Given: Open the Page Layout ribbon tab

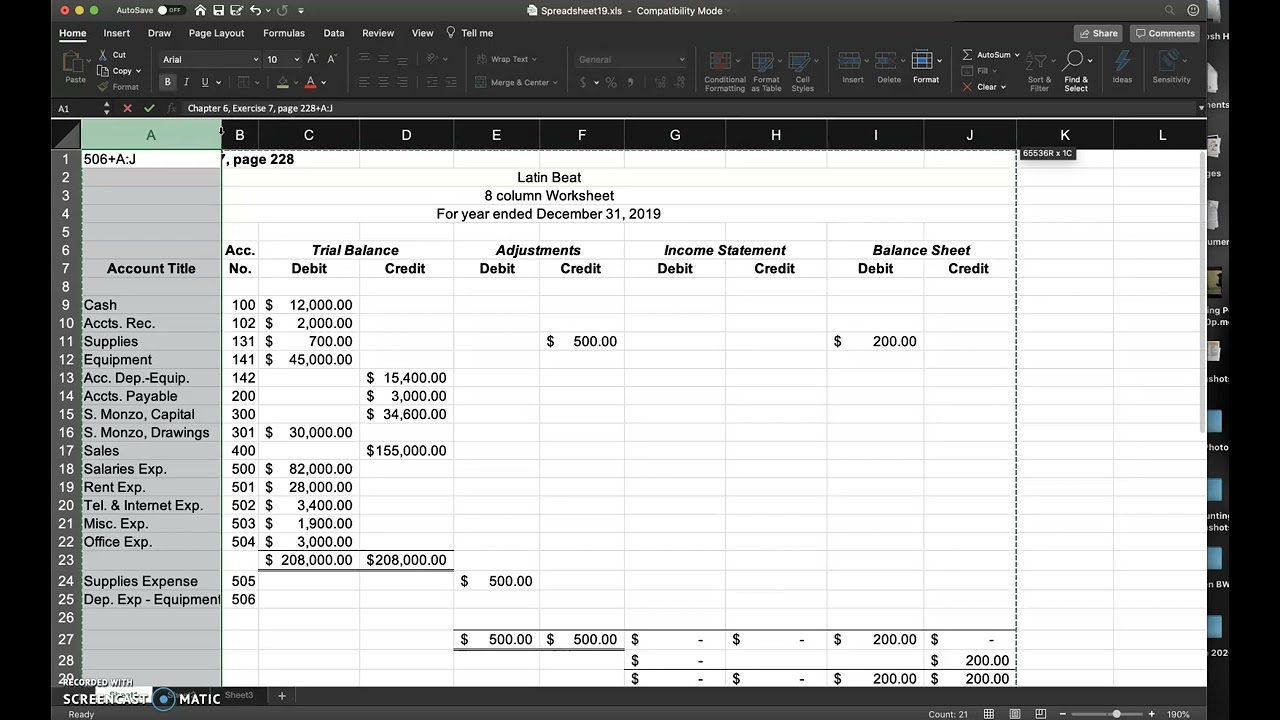Looking at the screenshot, I should (x=216, y=33).
